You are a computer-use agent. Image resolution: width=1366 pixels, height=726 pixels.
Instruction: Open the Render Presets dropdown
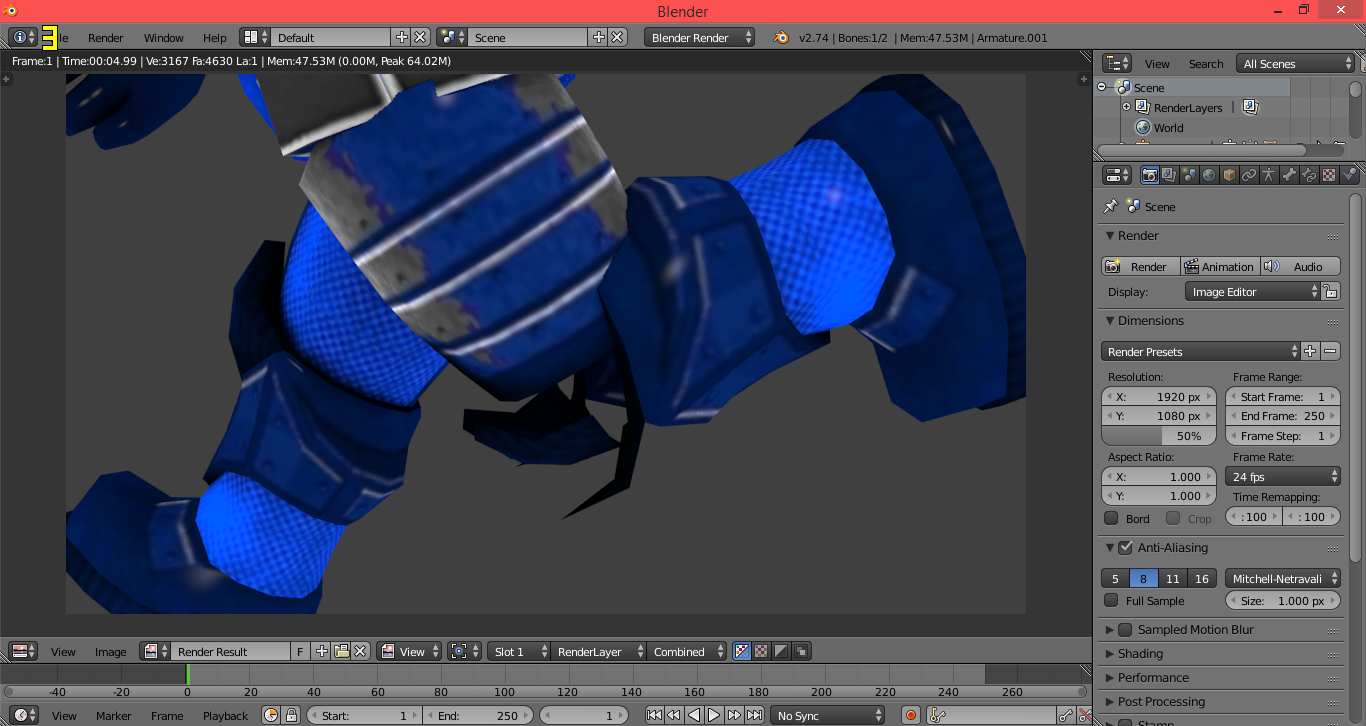1200,351
